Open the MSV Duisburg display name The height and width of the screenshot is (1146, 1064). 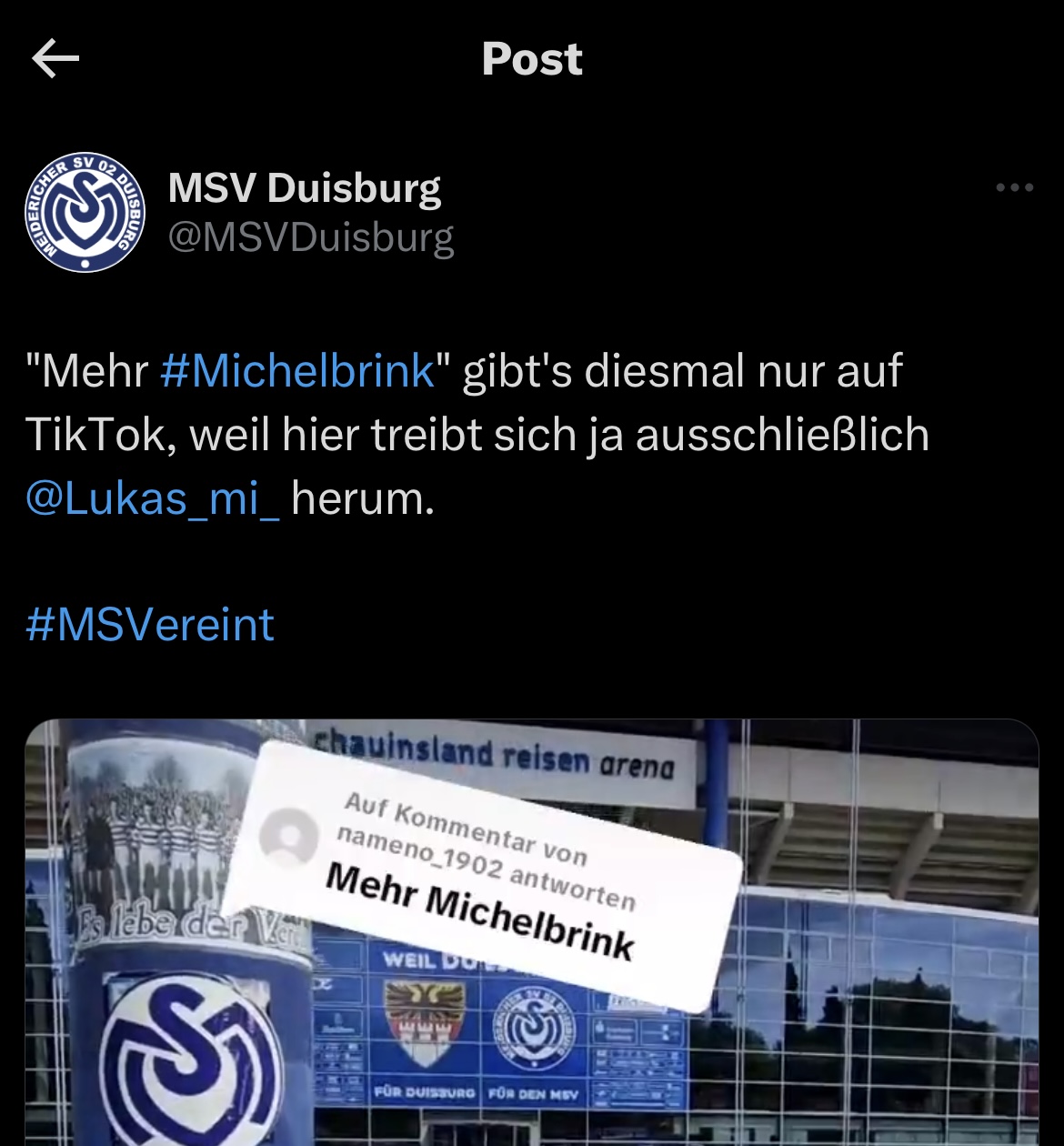pyautogui.click(x=305, y=188)
